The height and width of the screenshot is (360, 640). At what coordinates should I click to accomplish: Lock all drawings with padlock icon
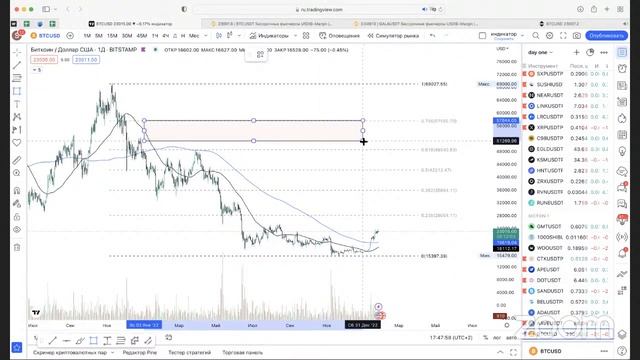click(x=17, y=217)
